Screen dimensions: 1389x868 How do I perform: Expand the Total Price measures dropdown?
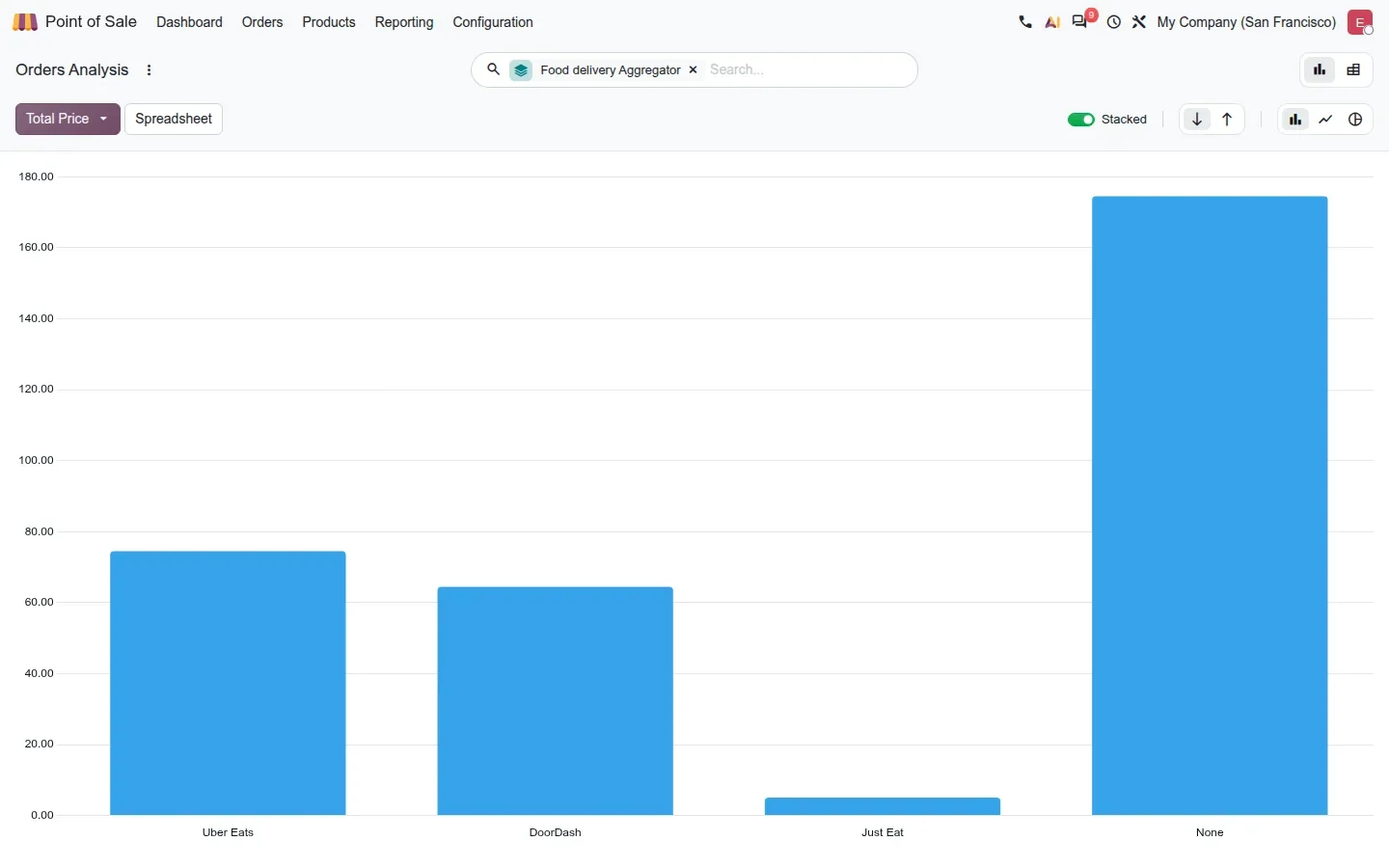coord(68,119)
